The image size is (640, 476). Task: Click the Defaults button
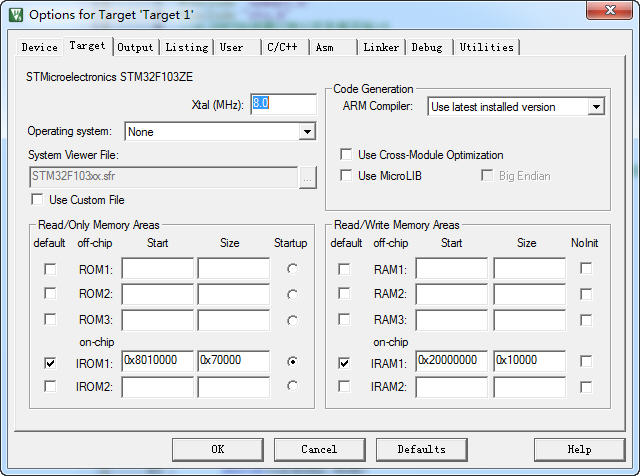[421, 449]
